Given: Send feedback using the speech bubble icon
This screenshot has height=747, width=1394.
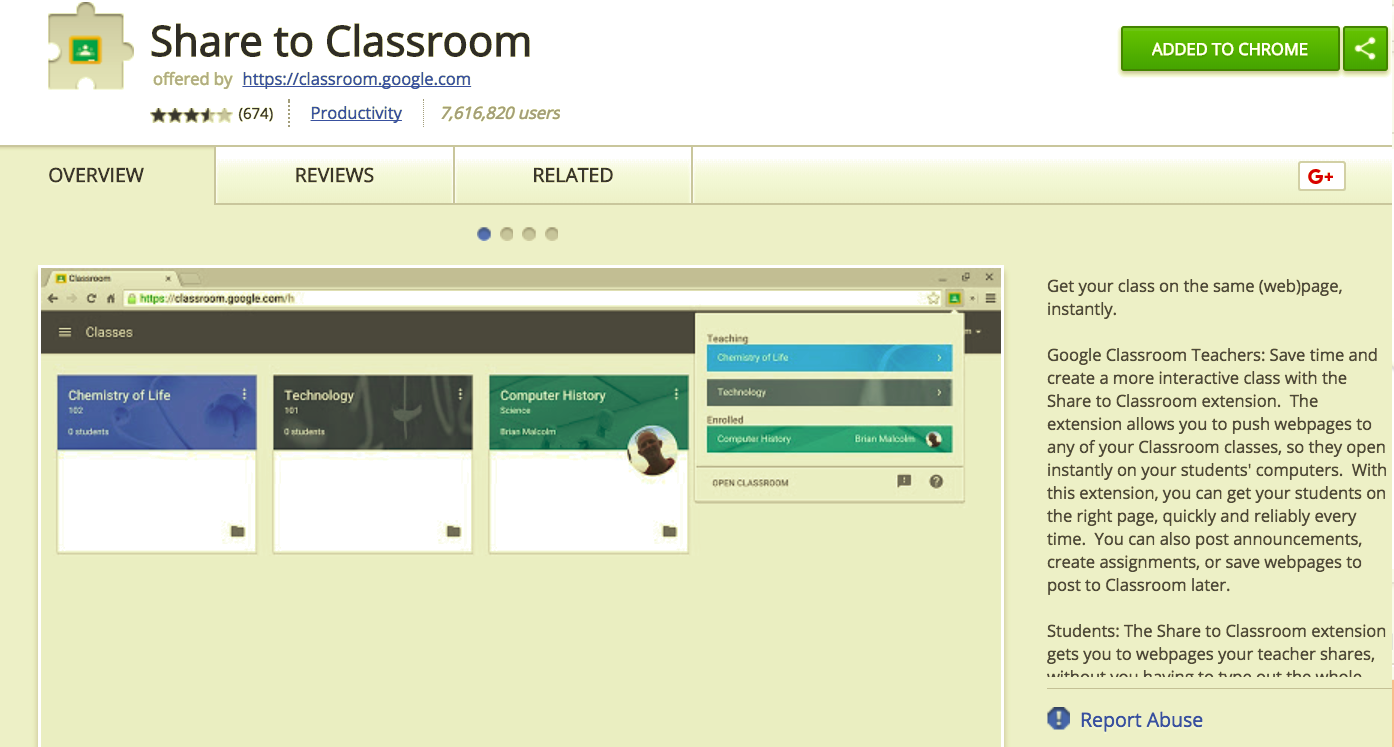Looking at the screenshot, I should click(905, 481).
